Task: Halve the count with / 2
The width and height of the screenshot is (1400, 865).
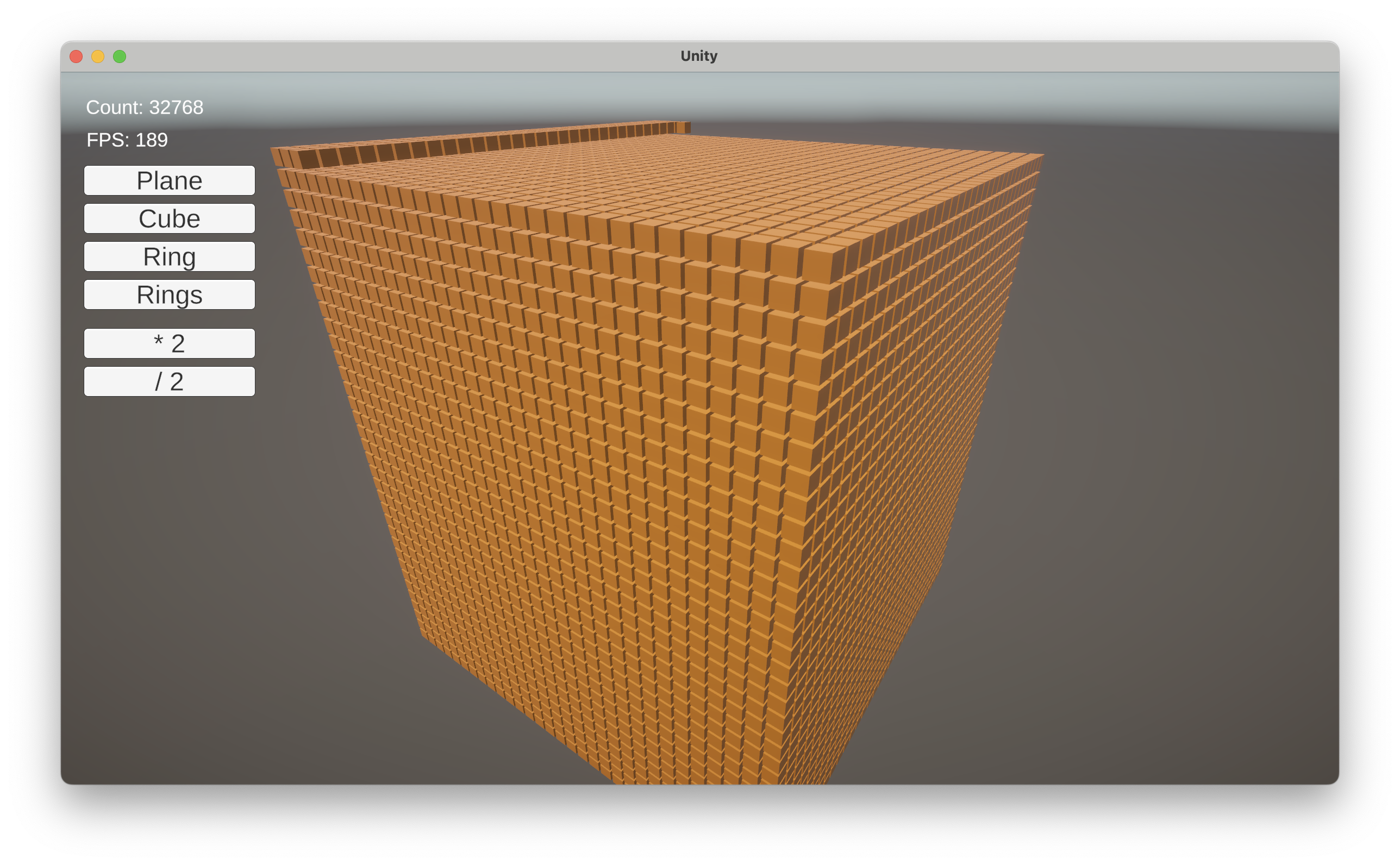Action: click(170, 381)
